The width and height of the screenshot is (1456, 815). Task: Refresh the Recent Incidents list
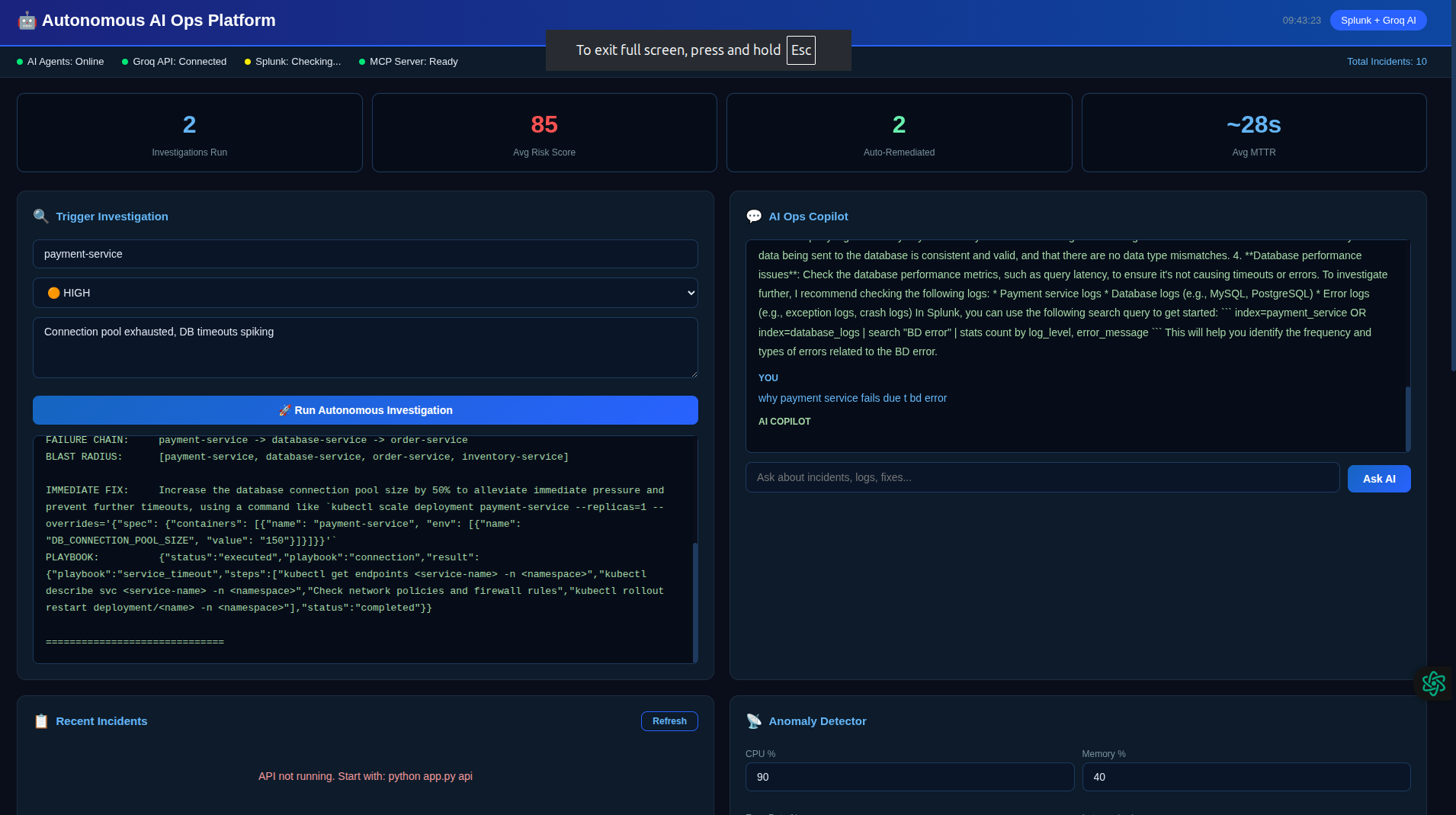pyautogui.click(x=669, y=721)
